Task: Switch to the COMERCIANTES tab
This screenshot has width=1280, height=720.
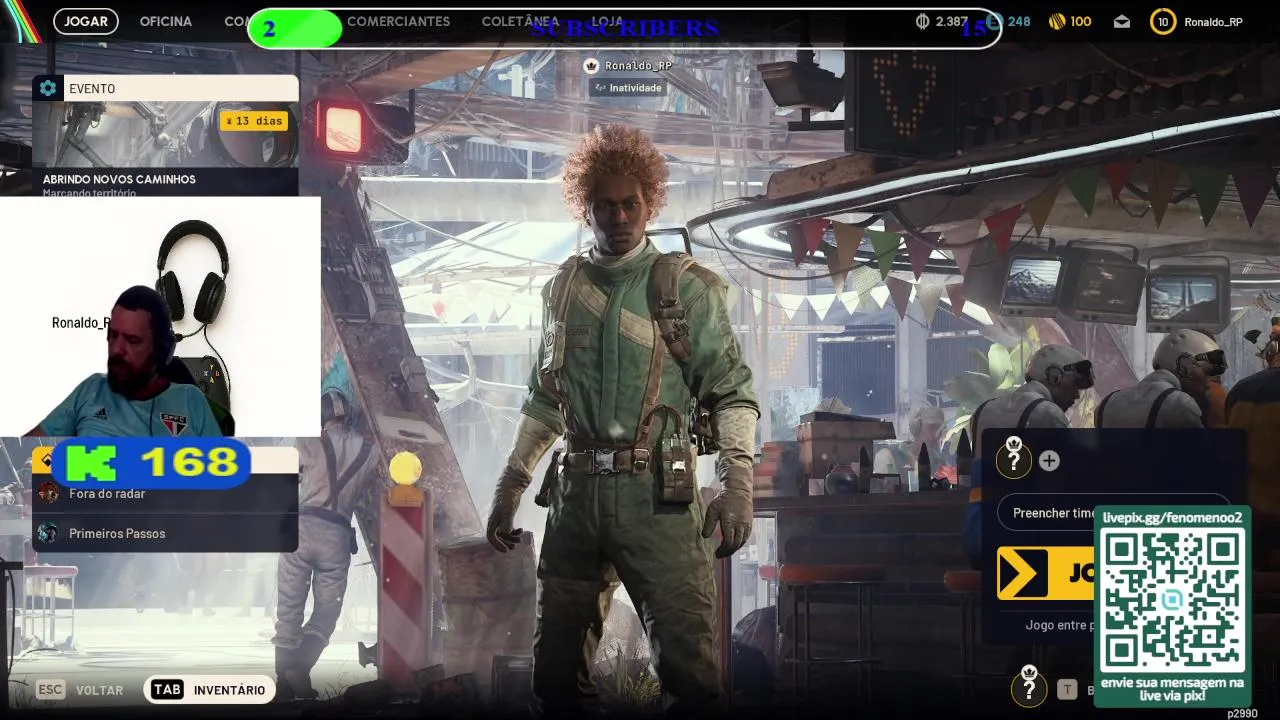Action: [x=398, y=21]
